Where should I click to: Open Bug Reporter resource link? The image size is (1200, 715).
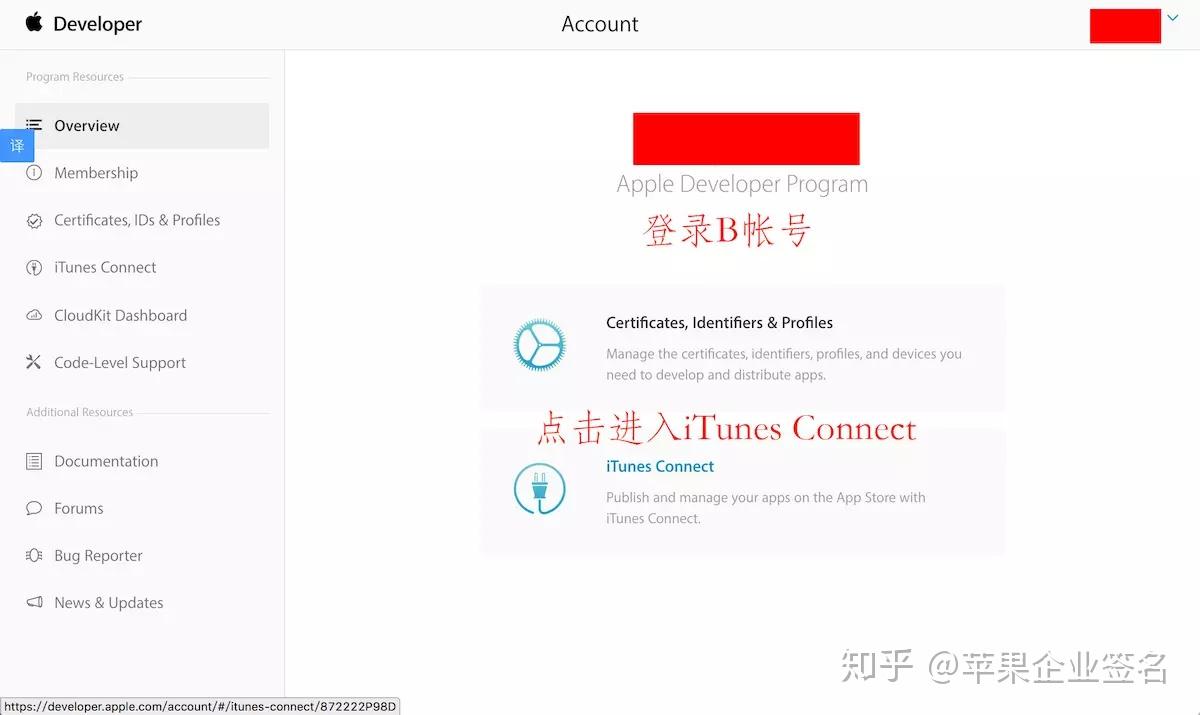point(98,555)
